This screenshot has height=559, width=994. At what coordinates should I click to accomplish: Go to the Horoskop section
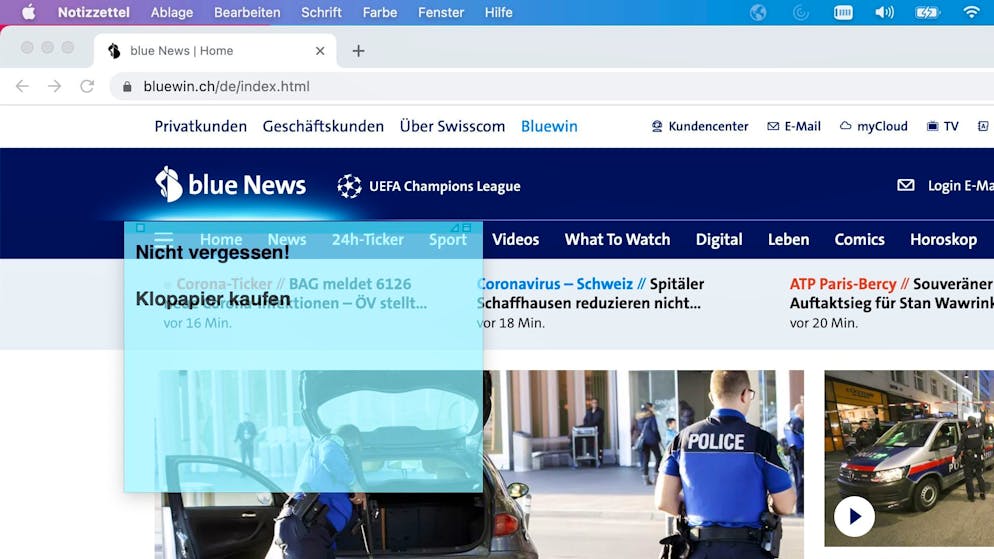(943, 239)
